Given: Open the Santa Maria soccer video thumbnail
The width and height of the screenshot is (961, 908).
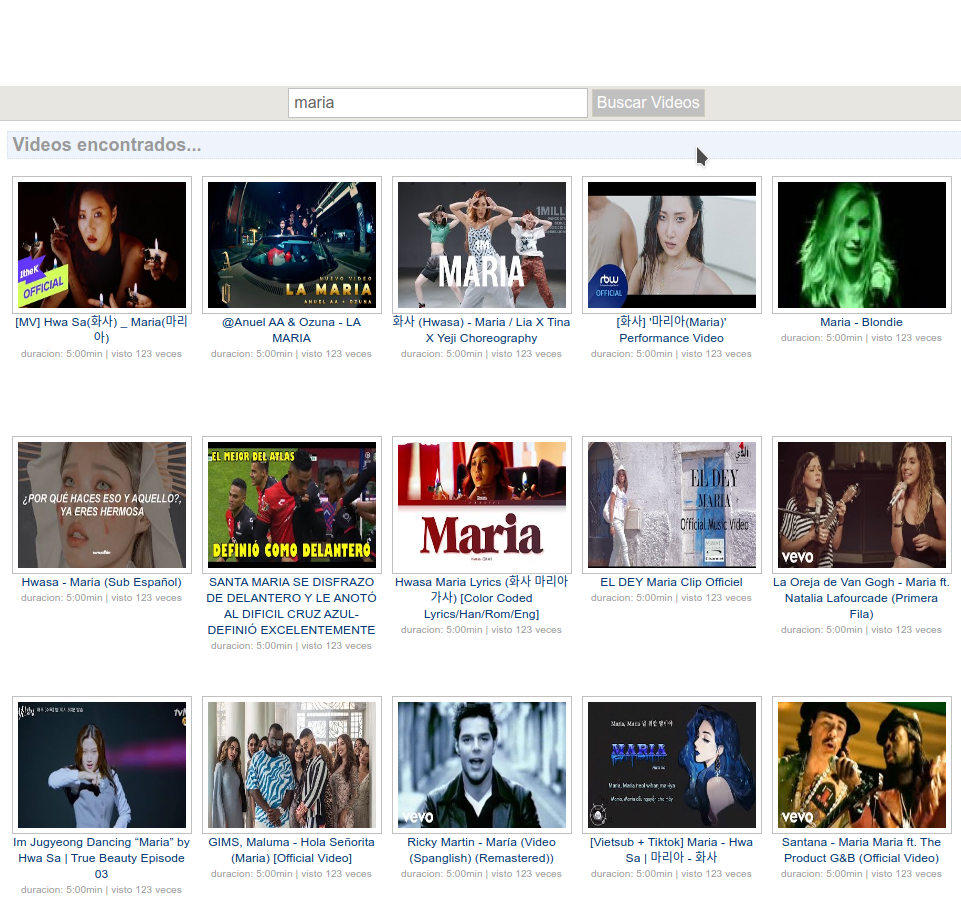Looking at the screenshot, I should (x=292, y=505).
